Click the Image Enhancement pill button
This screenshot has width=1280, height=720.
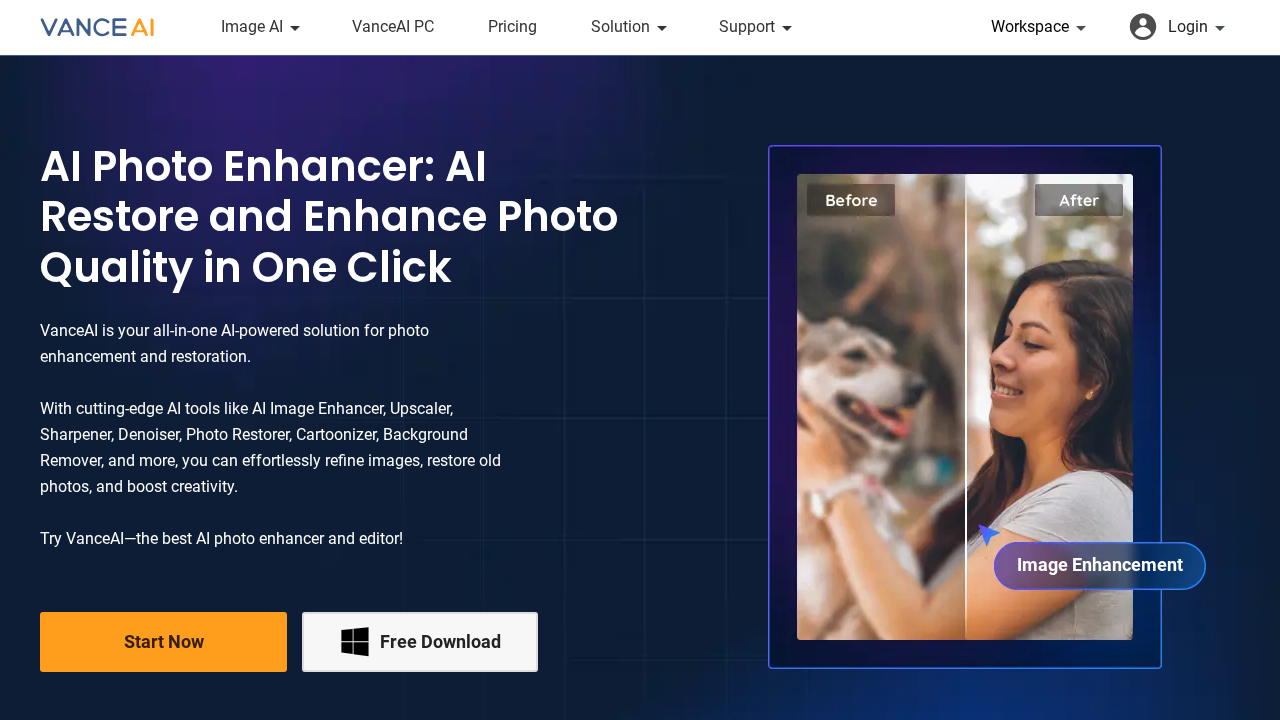[x=1100, y=566]
